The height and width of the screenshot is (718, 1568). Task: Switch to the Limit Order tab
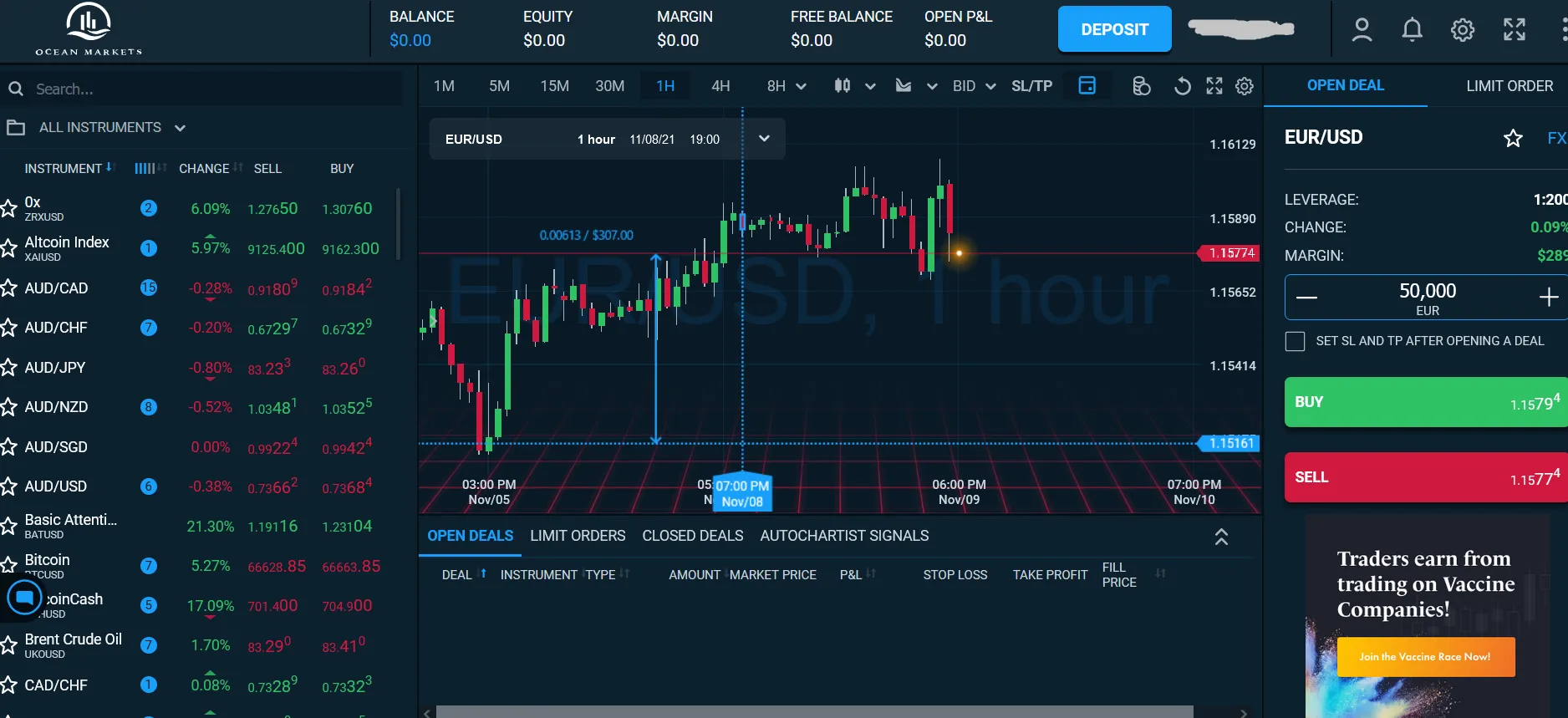click(1509, 86)
